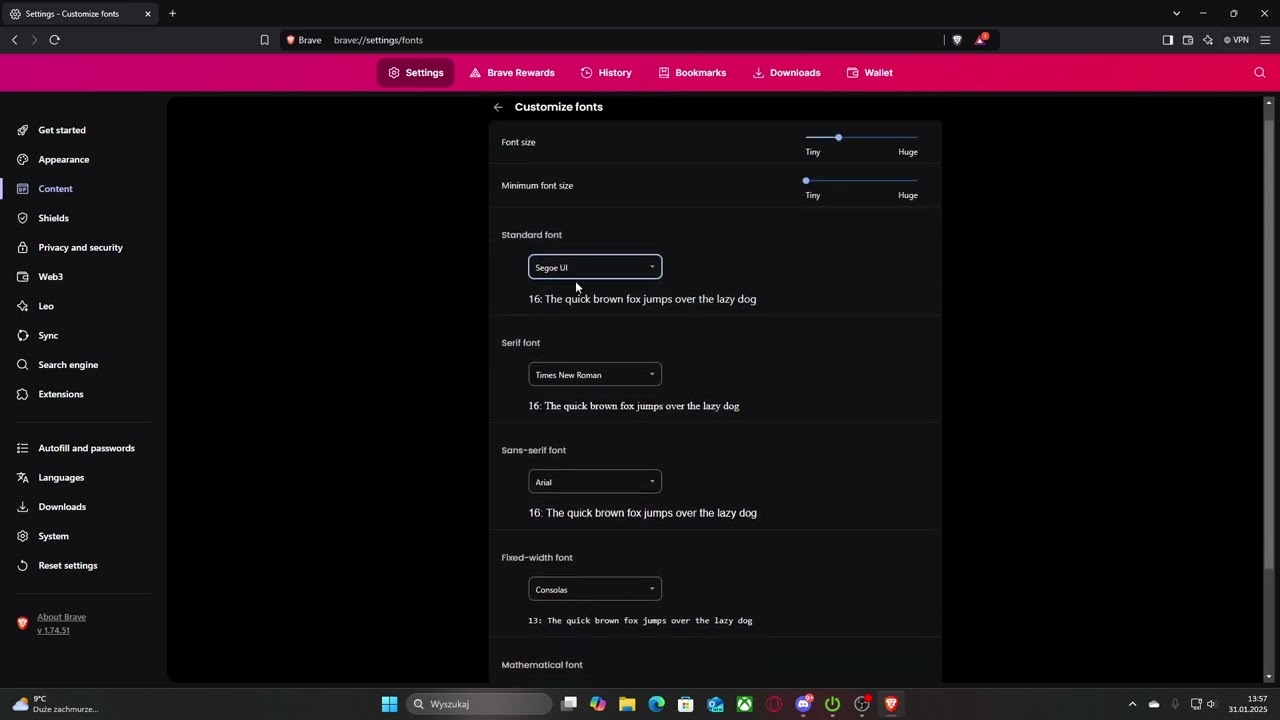Open Sync settings in sidebar
1280x720 pixels.
pyautogui.click(x=48, y=335)
